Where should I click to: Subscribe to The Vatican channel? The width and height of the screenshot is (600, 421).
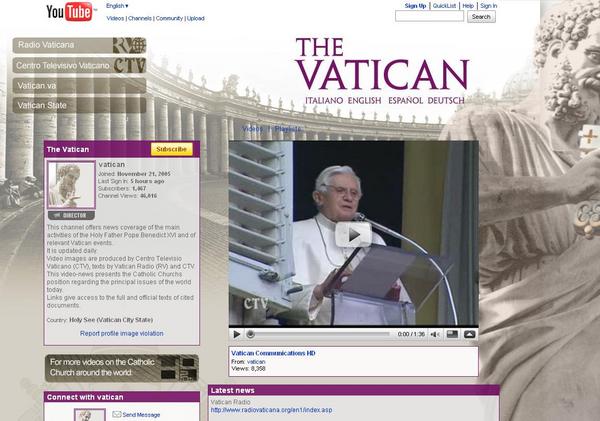pos(171,149)
